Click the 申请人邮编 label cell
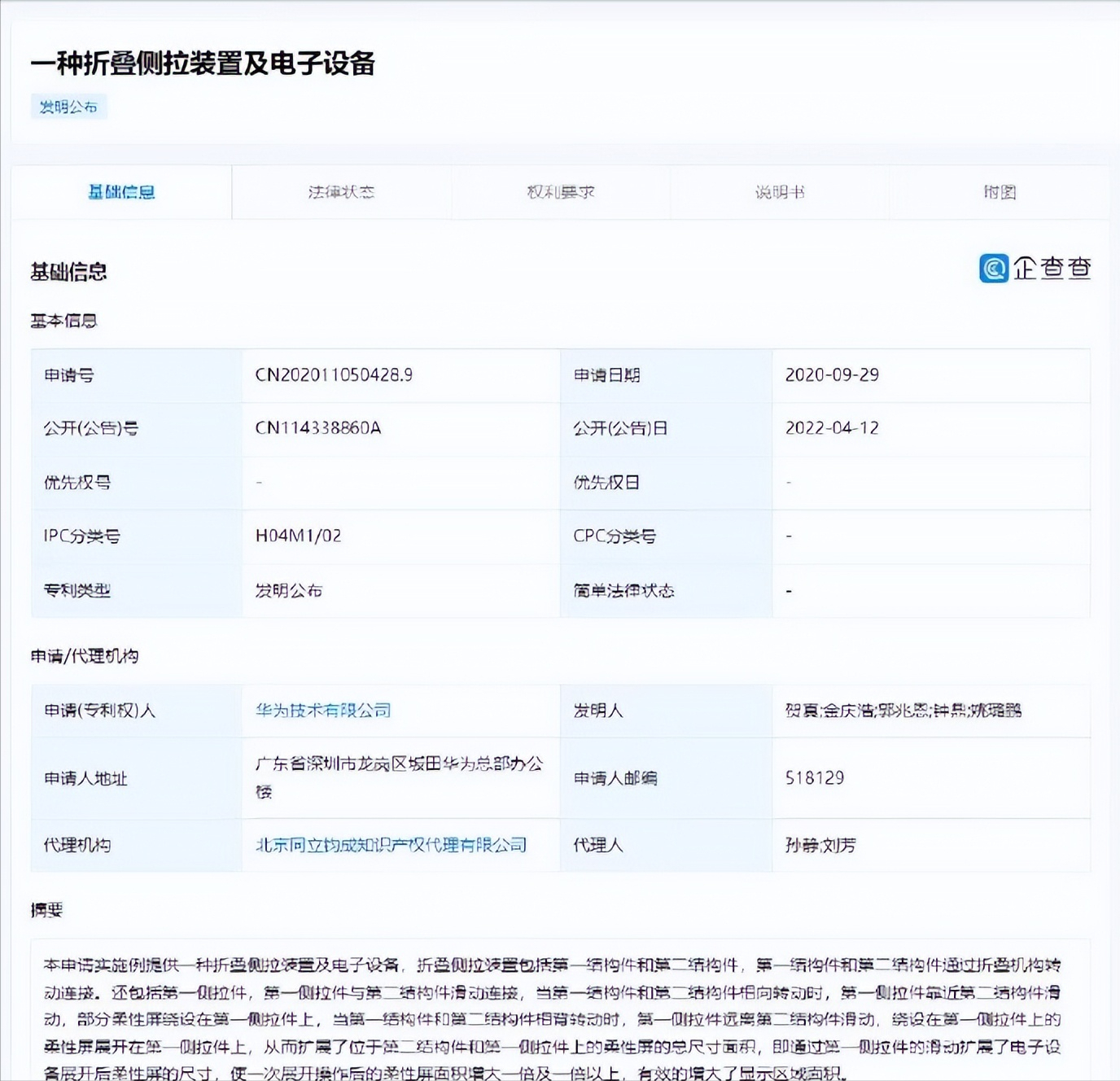This screenshot has height=1081, width=1120. pos(667,778)
